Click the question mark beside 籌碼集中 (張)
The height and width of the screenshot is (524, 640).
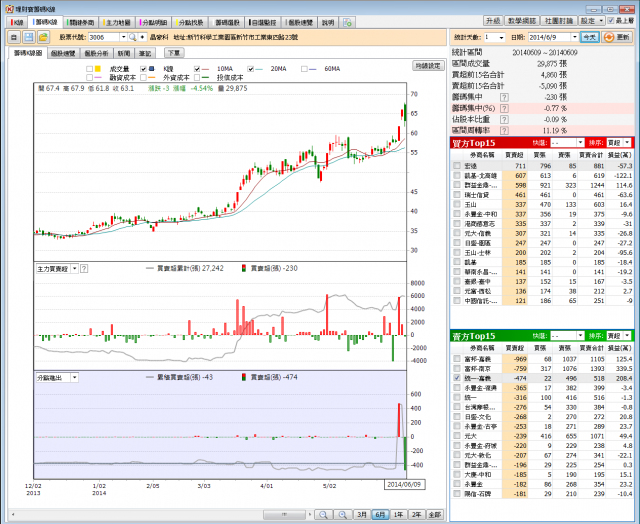click(x=504, y=97)
